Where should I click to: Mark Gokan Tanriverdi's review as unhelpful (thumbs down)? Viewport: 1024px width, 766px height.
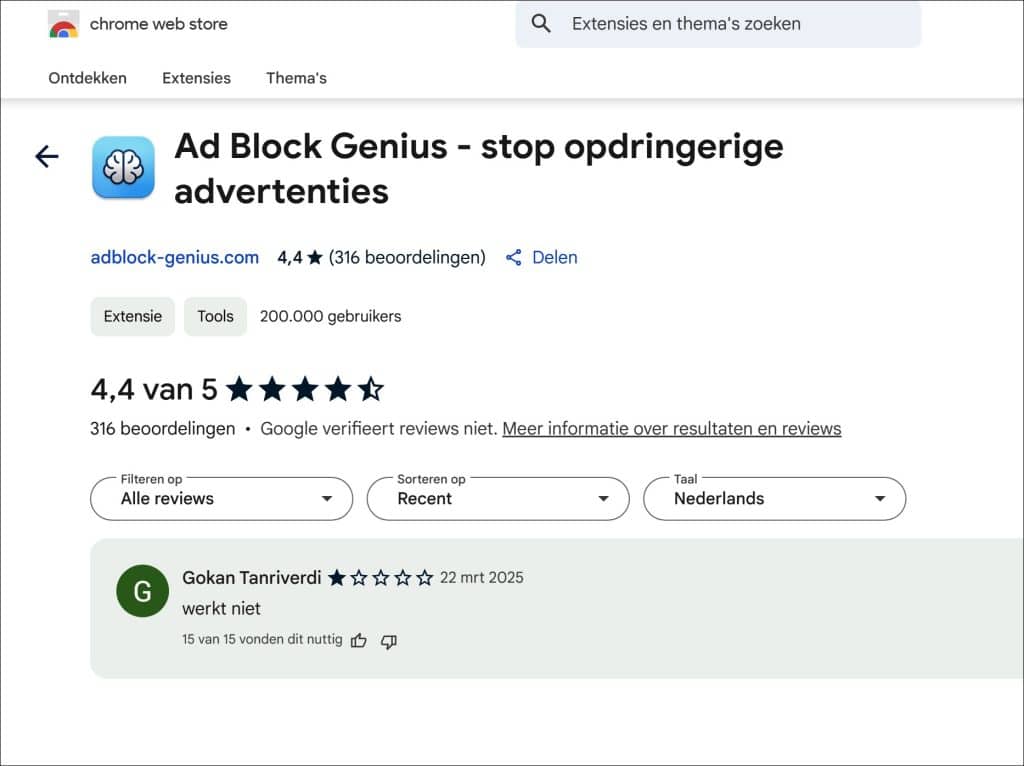[389, 641]
